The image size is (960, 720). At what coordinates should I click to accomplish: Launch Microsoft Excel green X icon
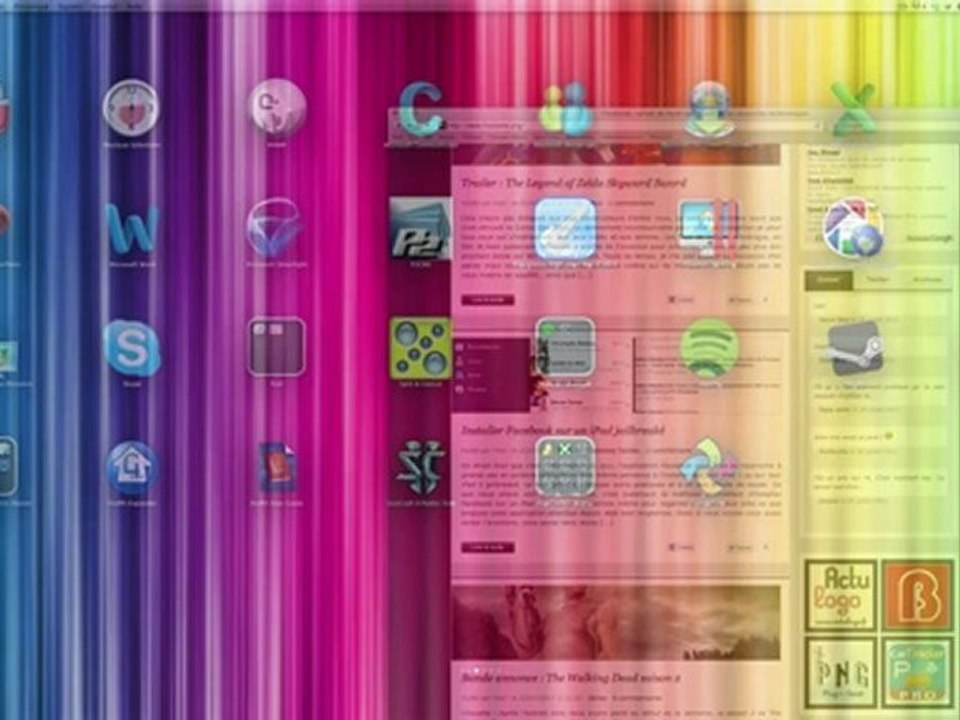tap(853, 109)
